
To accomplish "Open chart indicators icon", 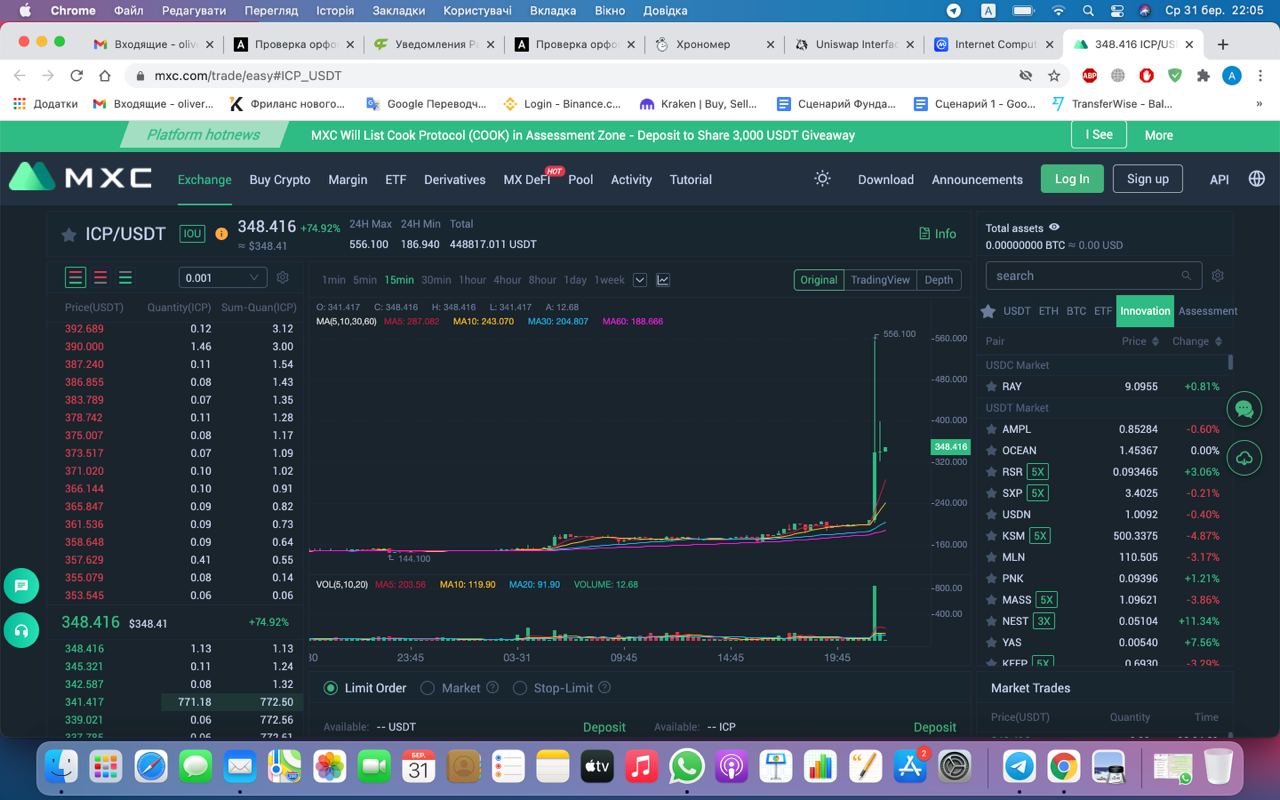I will (663, 280).
